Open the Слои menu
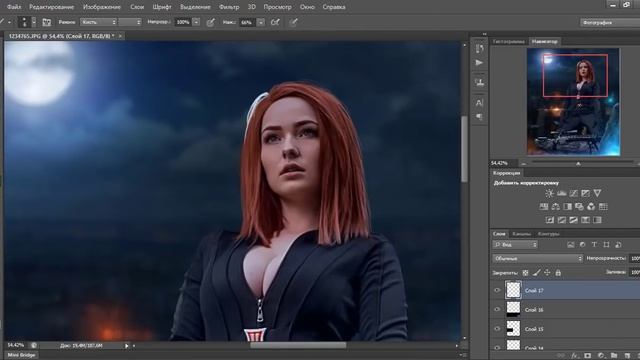 137,7
